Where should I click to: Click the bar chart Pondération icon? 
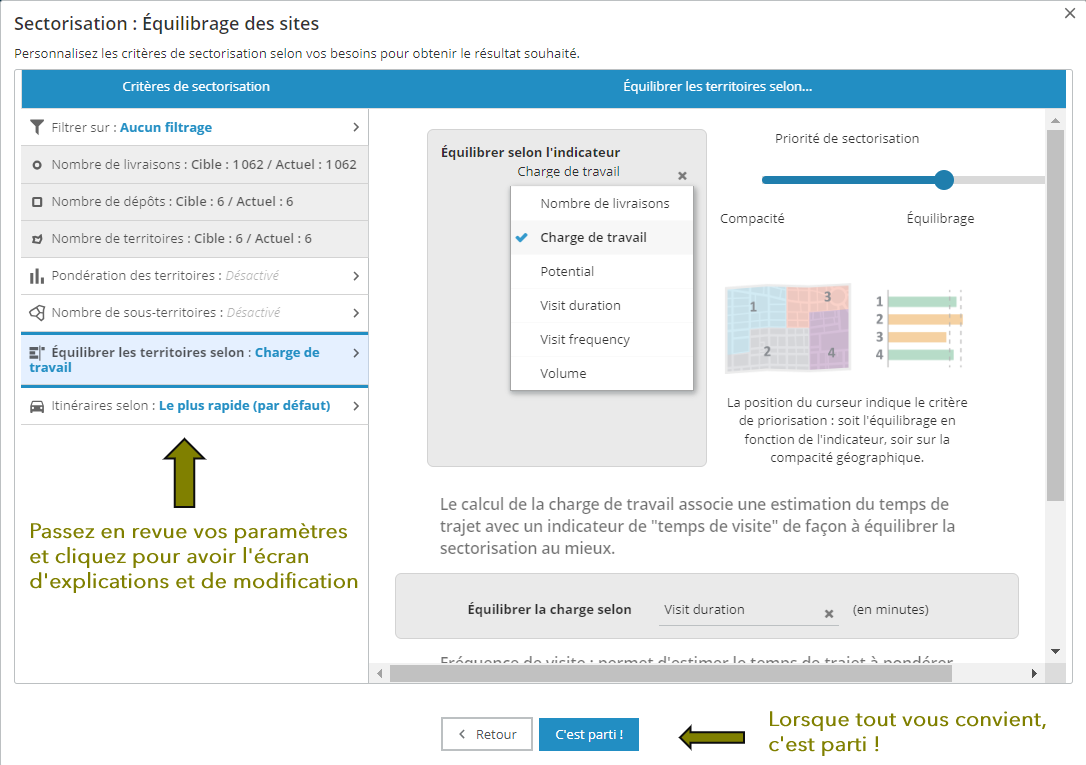point(37,276)
